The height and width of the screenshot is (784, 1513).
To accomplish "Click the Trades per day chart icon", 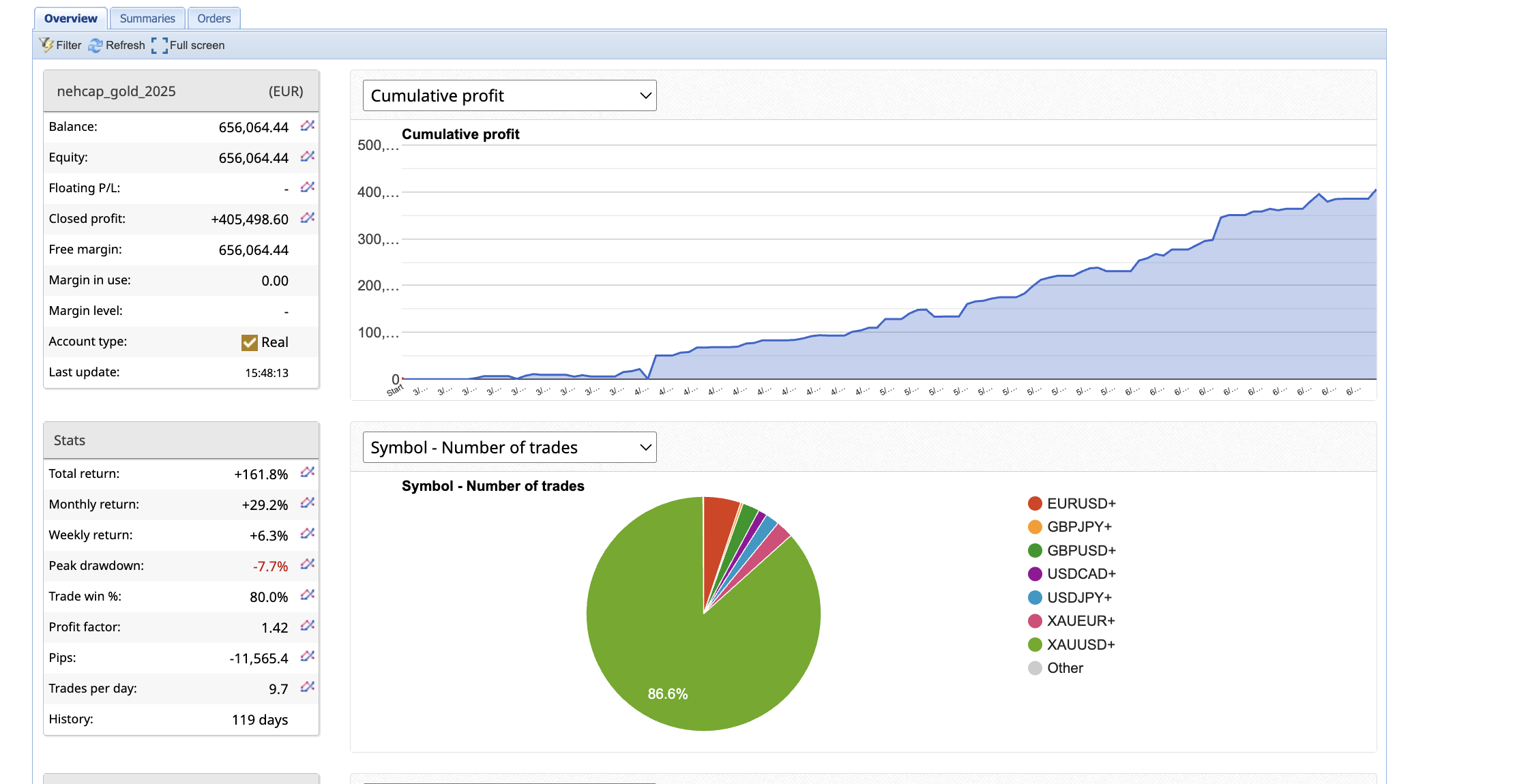I will coord(308,687).
